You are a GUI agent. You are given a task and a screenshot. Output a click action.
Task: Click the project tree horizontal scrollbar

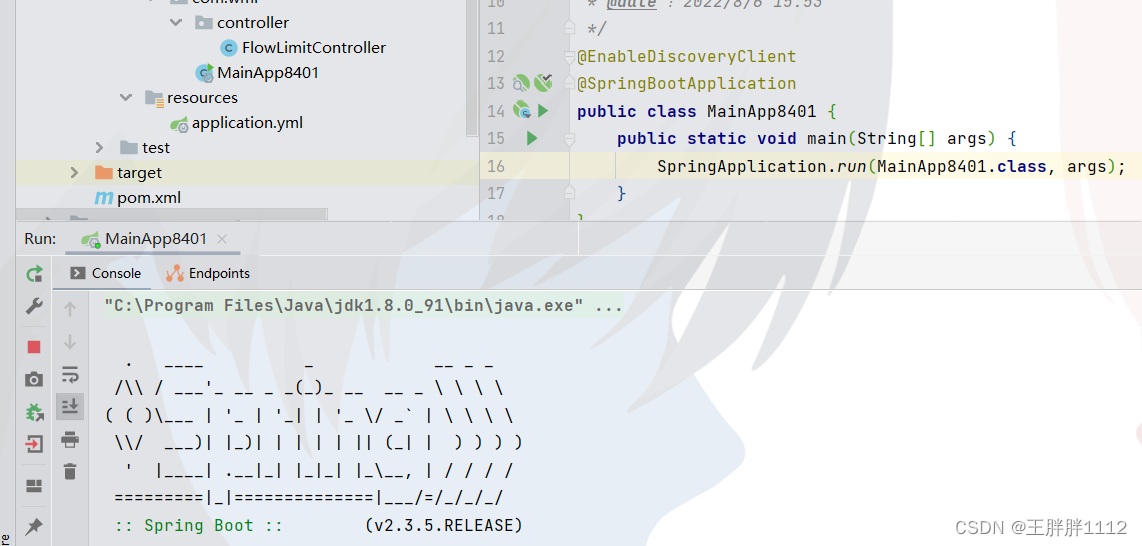(172, 214)
